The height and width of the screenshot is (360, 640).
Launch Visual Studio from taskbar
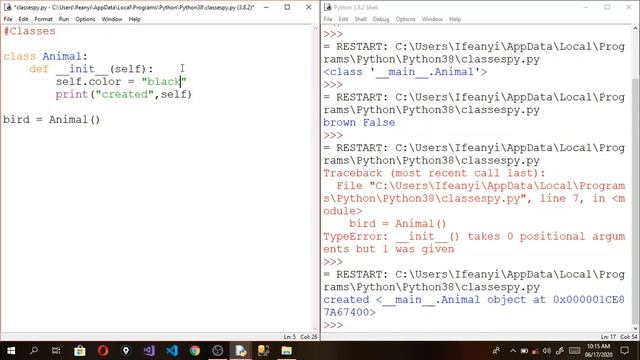[149, 351]
